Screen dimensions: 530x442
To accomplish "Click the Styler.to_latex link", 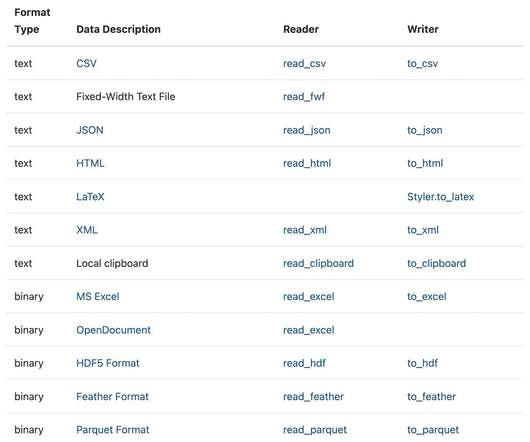I will click(x=440, y=197).
